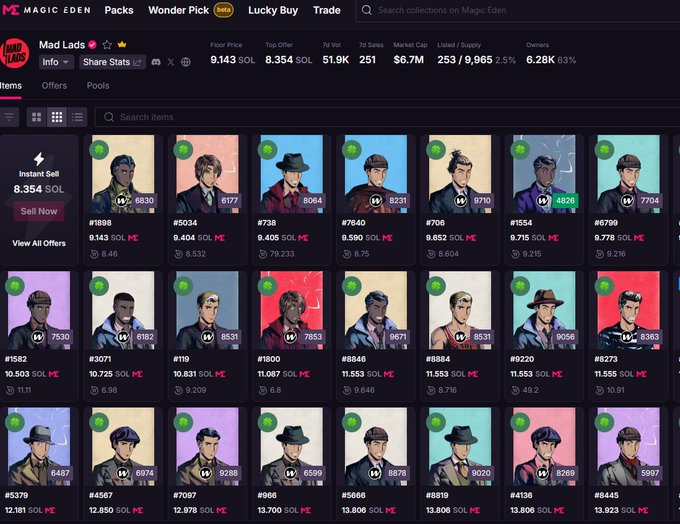Click the #5034 item title
This screenshot has height=524, width=680.
click(x=185, y=223)
